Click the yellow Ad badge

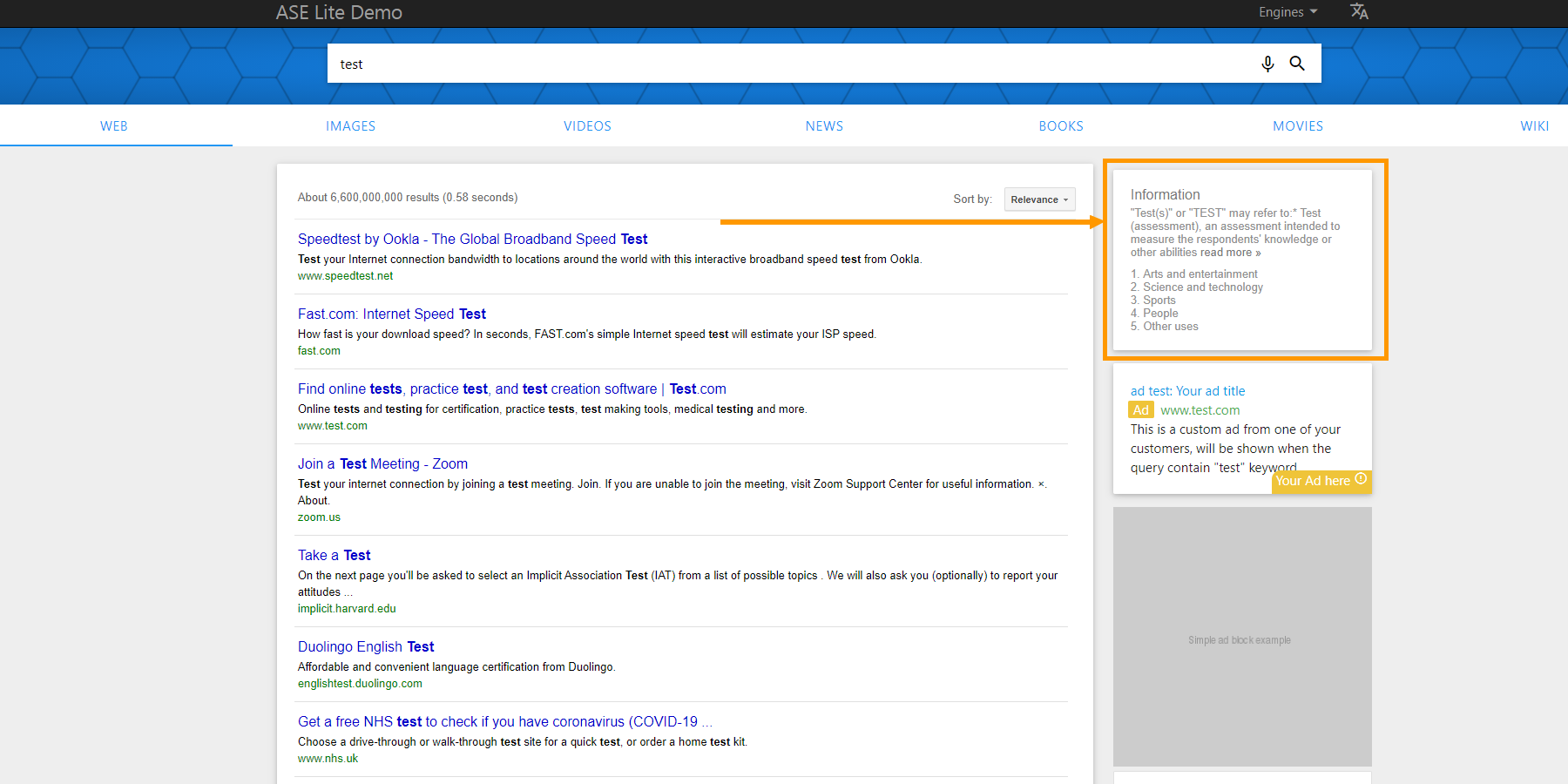(1141, 410)
